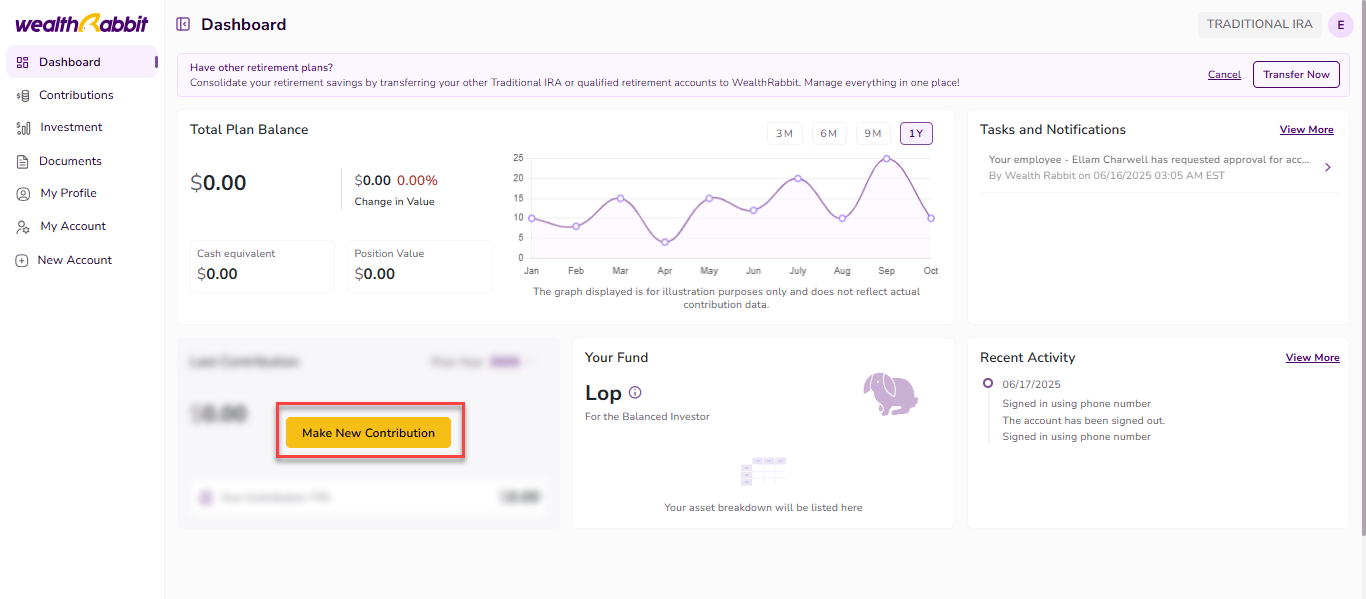Click the Transfer Now button
Screen dimensions: 1366x599
pos(1296,75)
